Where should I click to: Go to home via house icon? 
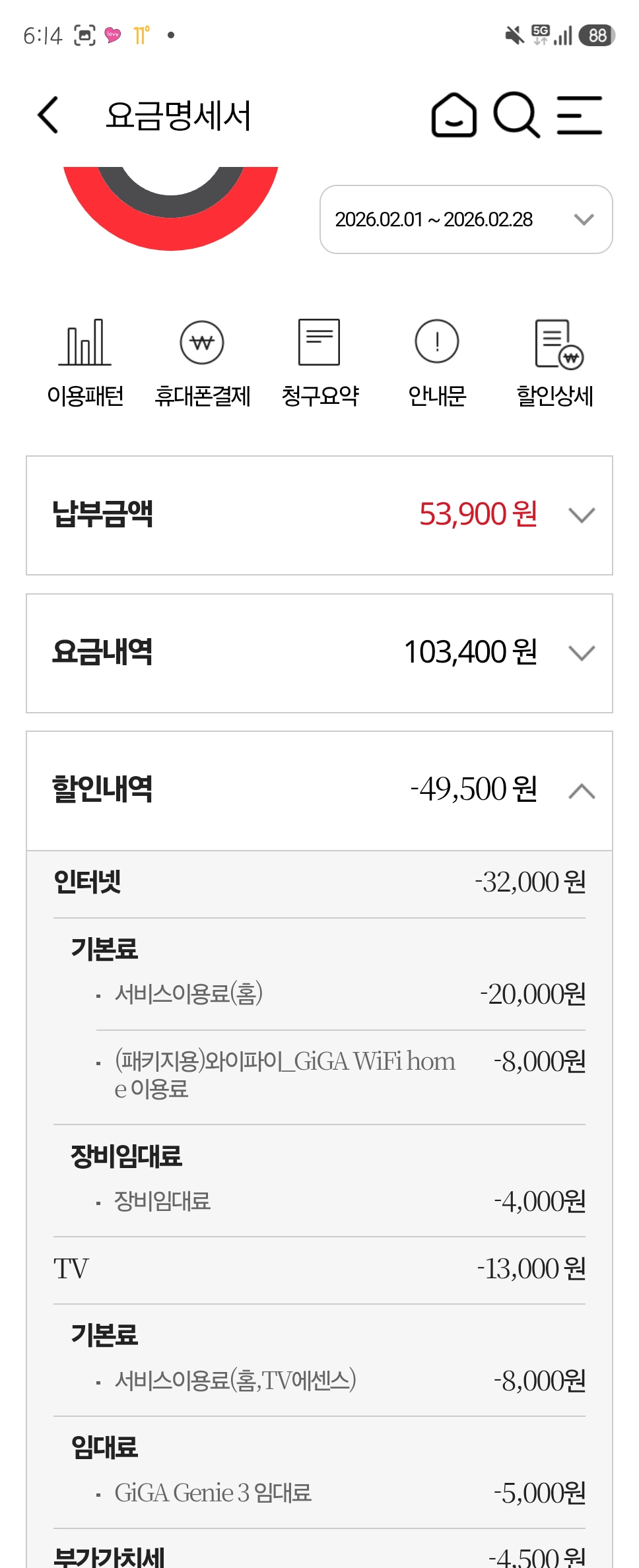click(454, 115)
